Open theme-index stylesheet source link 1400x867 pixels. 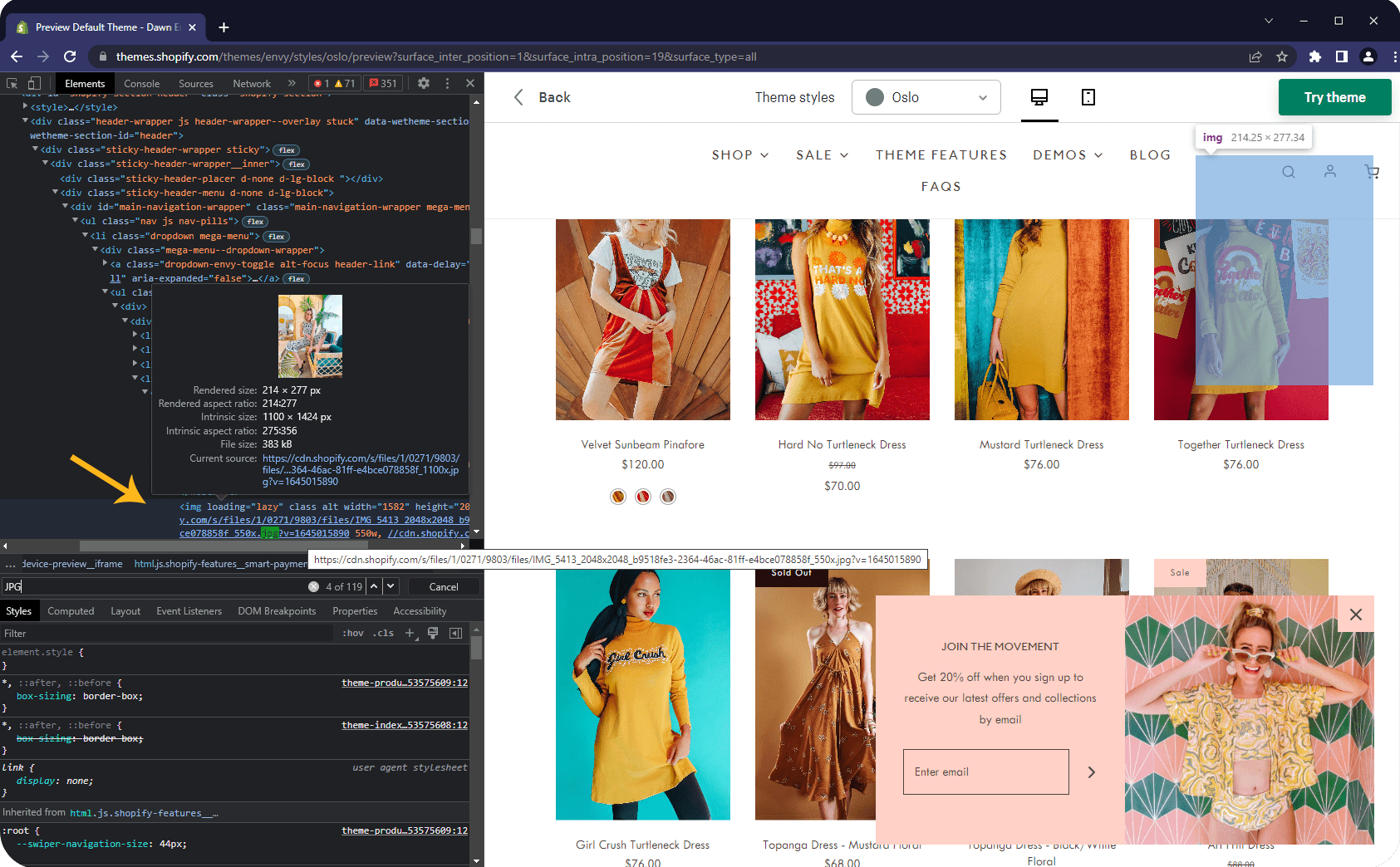[405, 725]
